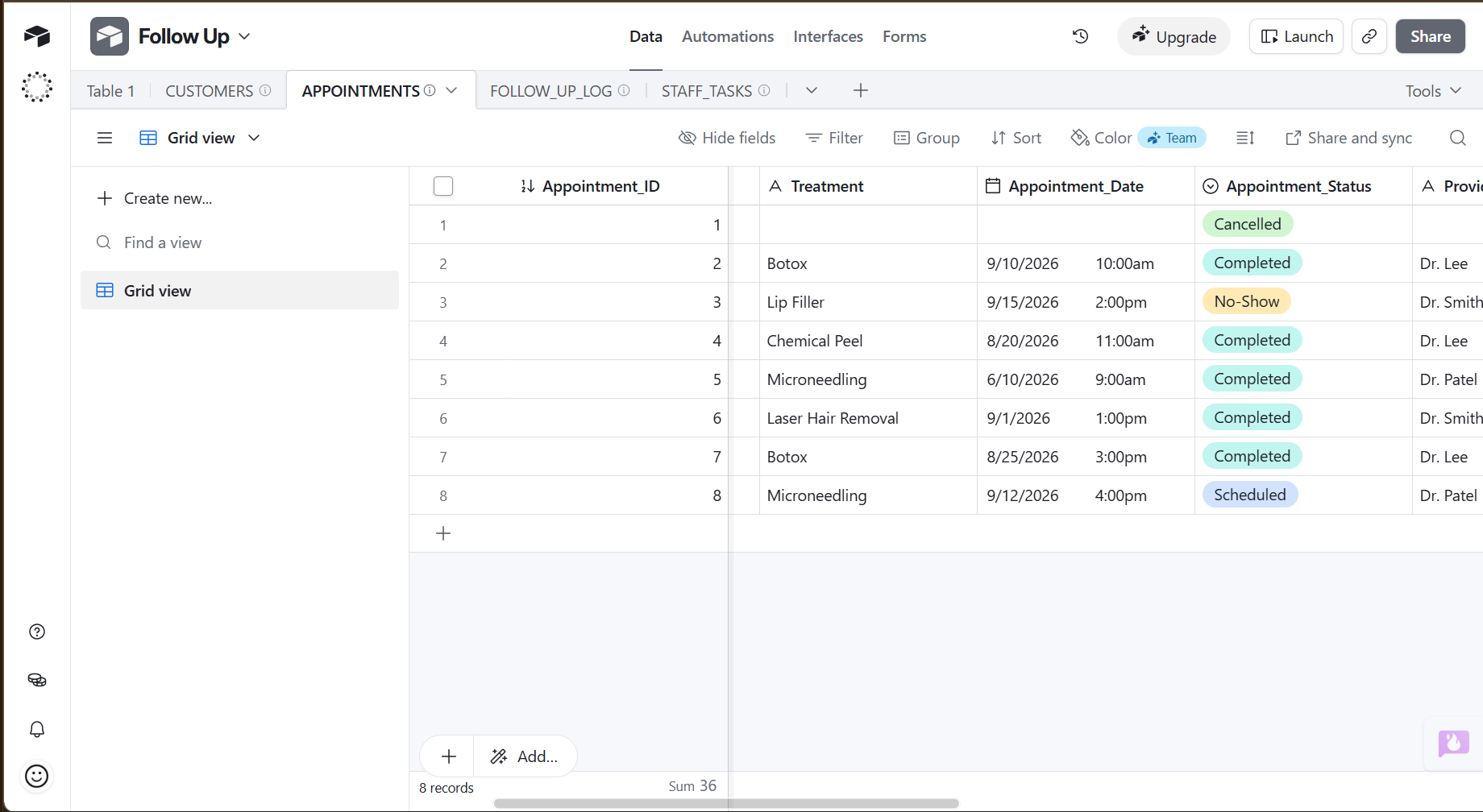Image resolution: width=1483 pixels, height=812 pixels.
Task: Click the row height icon
Action: 1245,138
